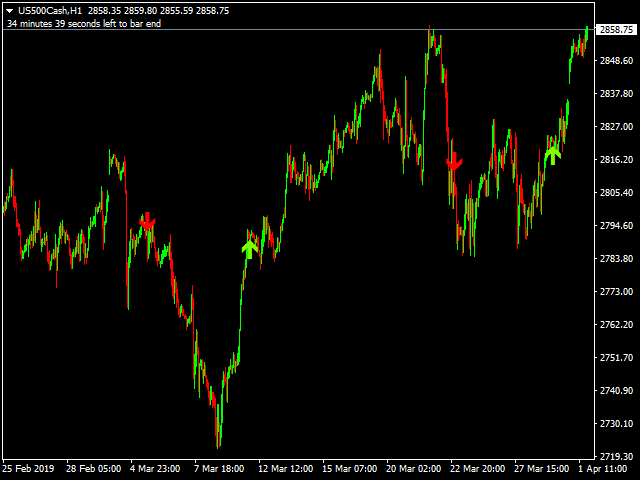Click the 12 Mar 12:00 time label
The height and width of the screenshot is (480, 640).
(x=285, y=469)
